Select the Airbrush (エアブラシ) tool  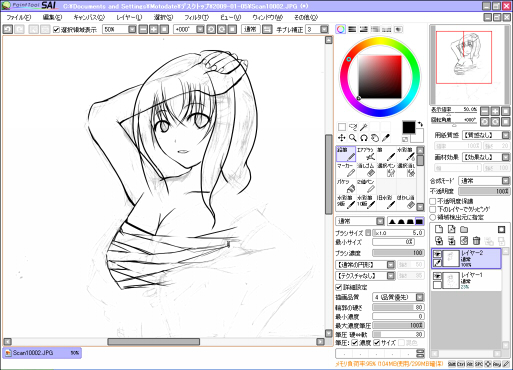(366, 154)
